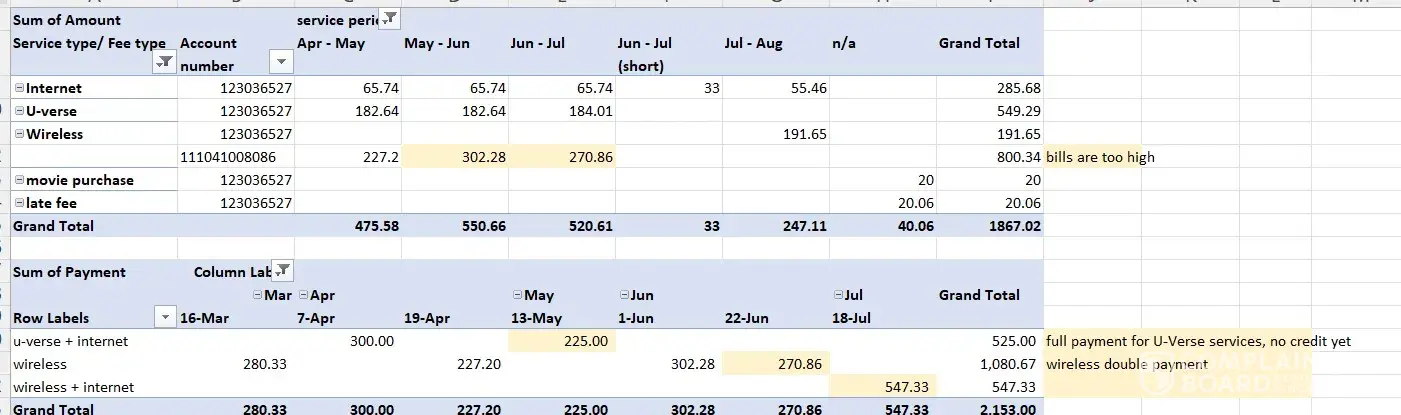Collapse the Mar column group
1401x415 pixels.
[258, 295]
